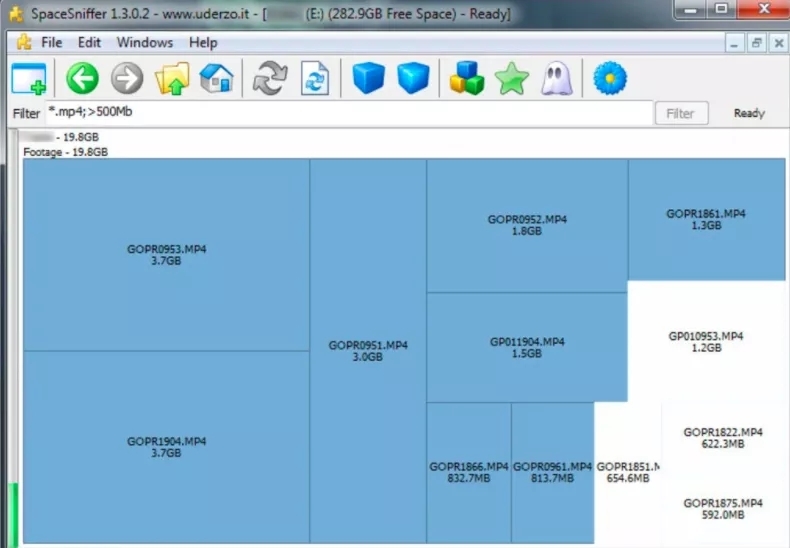Screen dimensions: 790x548
Task: Select the GOPR0961.MP4 block
Action: [552, 472]
